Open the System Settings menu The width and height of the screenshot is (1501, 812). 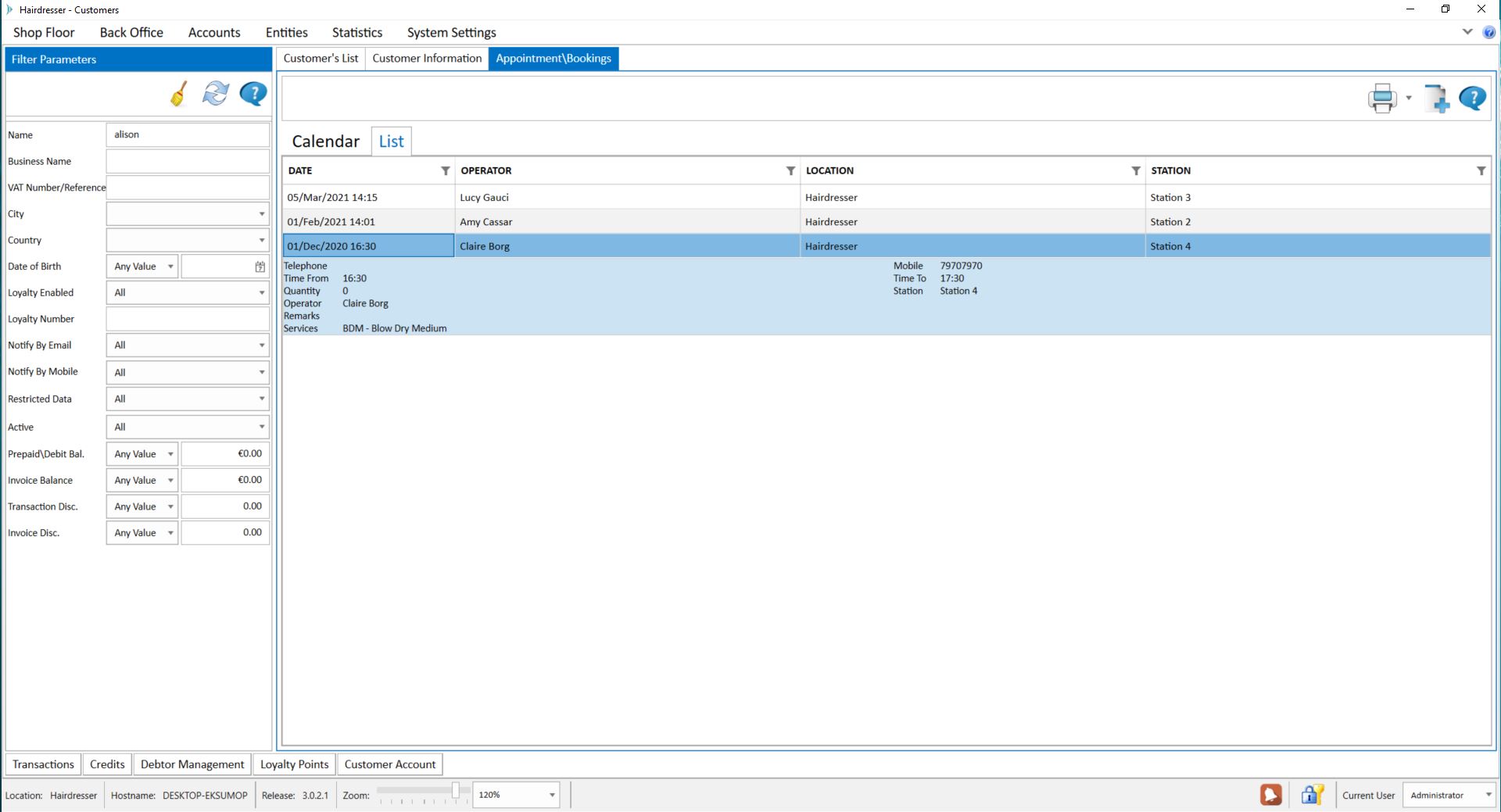(451, 32)
